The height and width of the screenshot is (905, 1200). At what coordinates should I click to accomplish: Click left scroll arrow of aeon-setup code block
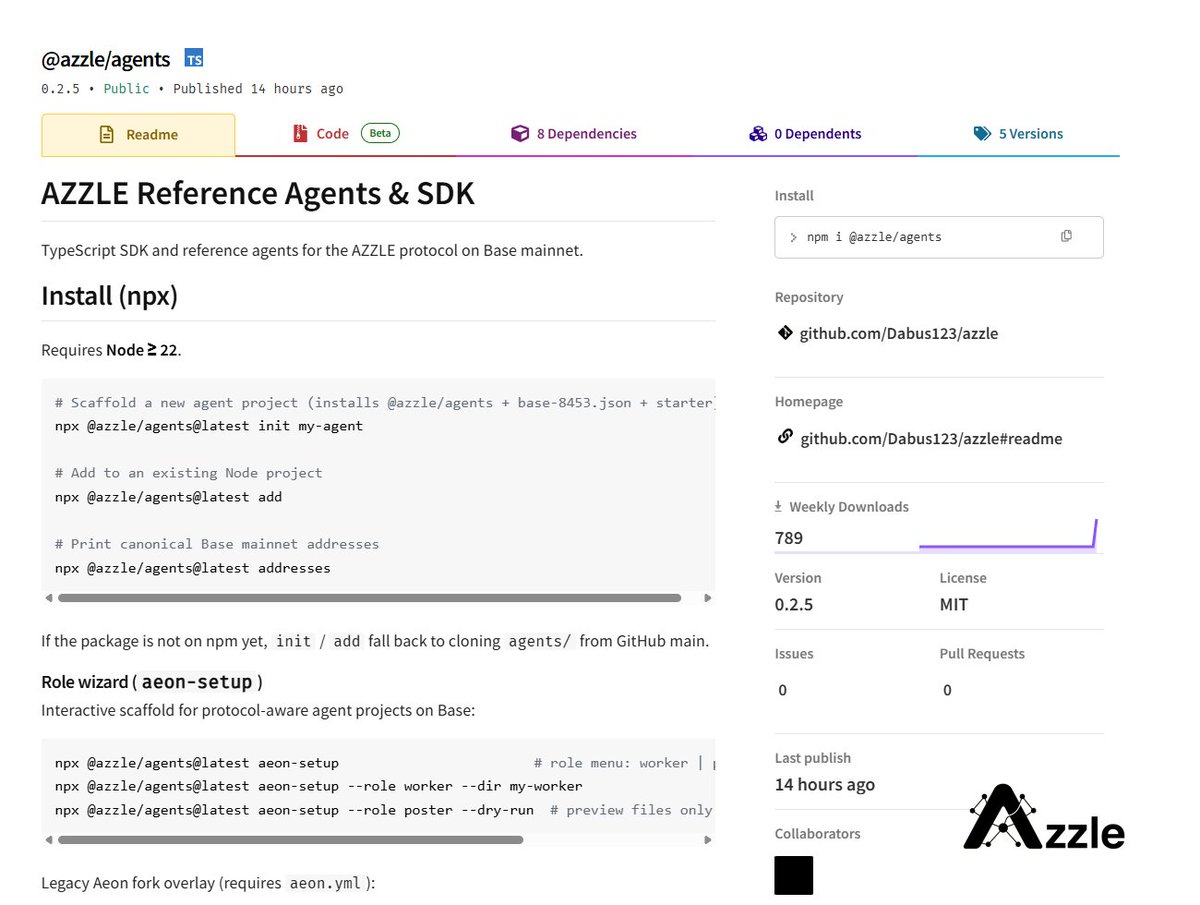[48, 840]
